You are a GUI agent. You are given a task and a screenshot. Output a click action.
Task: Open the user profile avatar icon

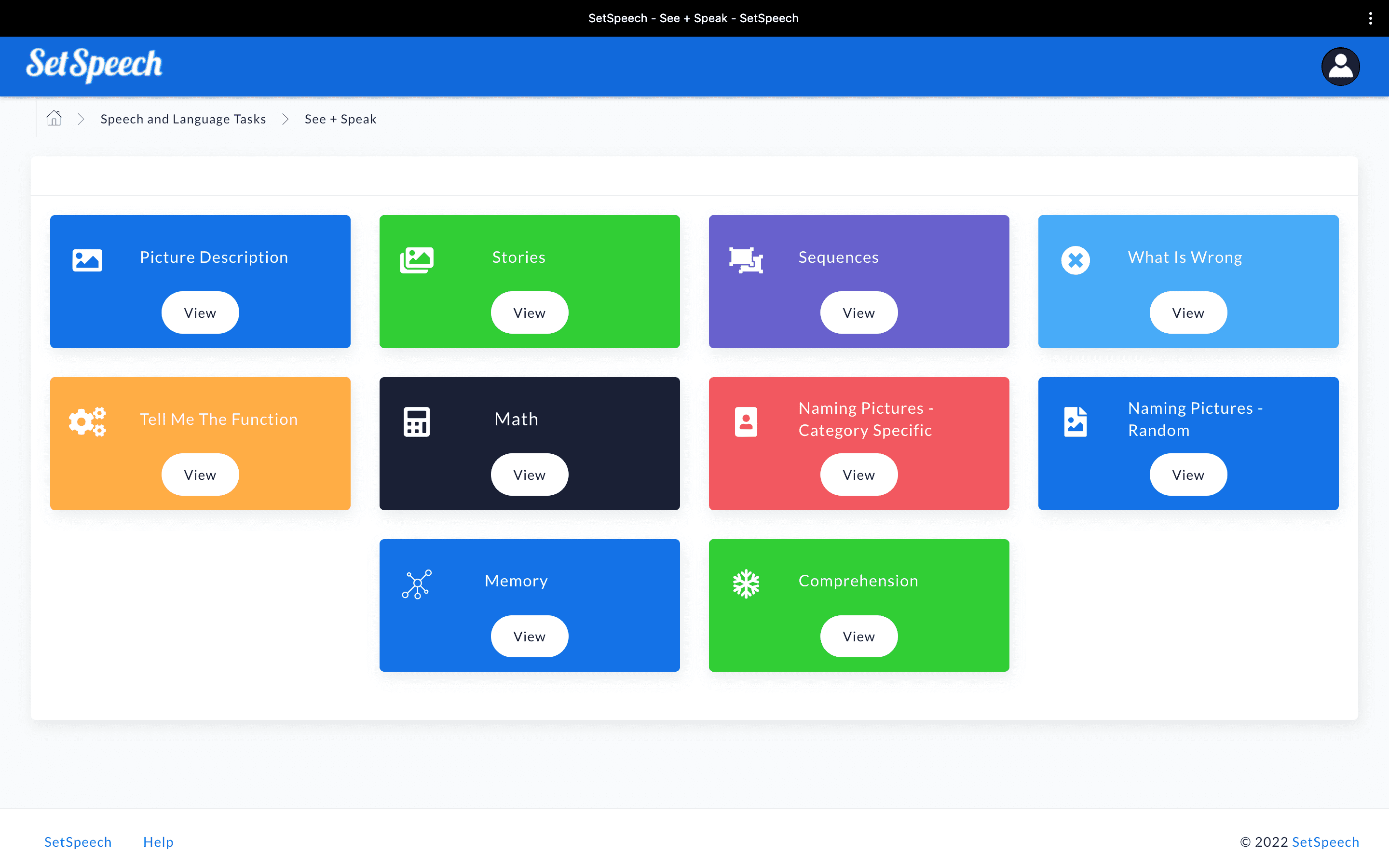[x=1340, y=67]
